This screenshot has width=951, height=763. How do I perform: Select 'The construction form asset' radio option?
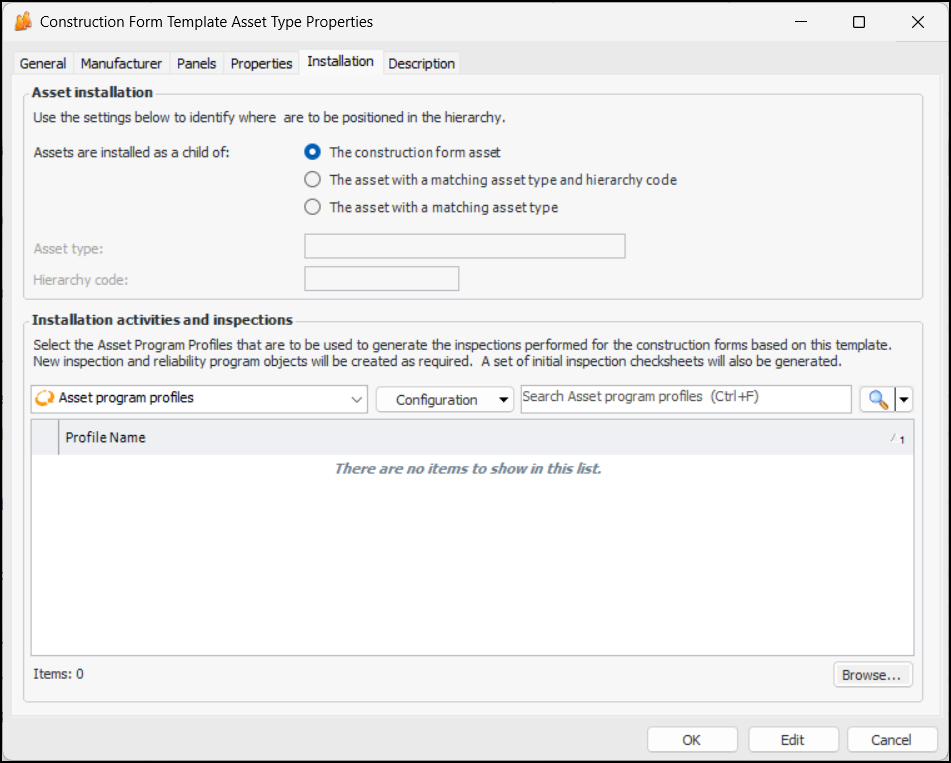pyautogui.click(x=313, y=153)
